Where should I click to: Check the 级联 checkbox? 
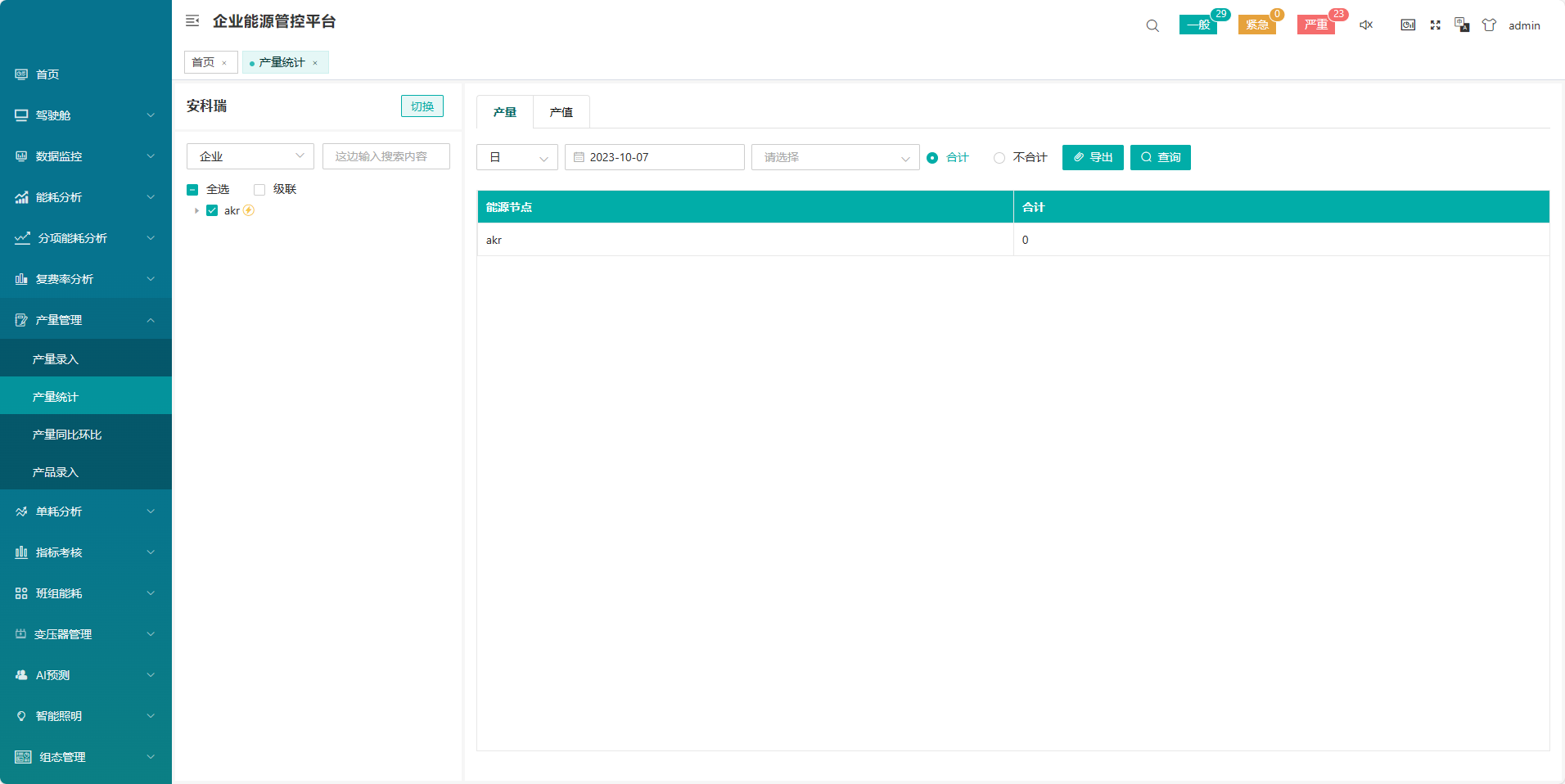259,190
